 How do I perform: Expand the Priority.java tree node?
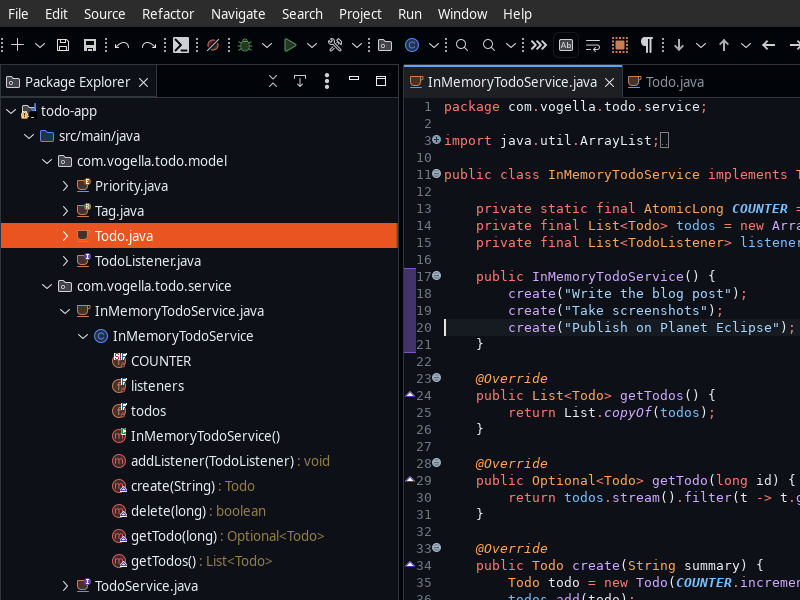[65, 186]
